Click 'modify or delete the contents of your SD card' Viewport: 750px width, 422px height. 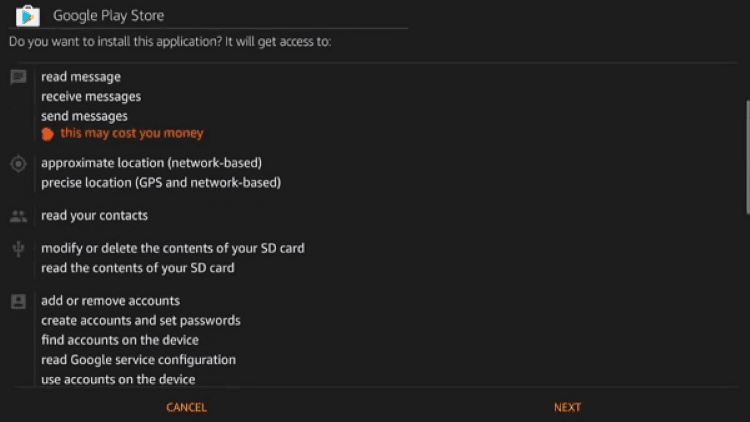click(x=172, y=248)
